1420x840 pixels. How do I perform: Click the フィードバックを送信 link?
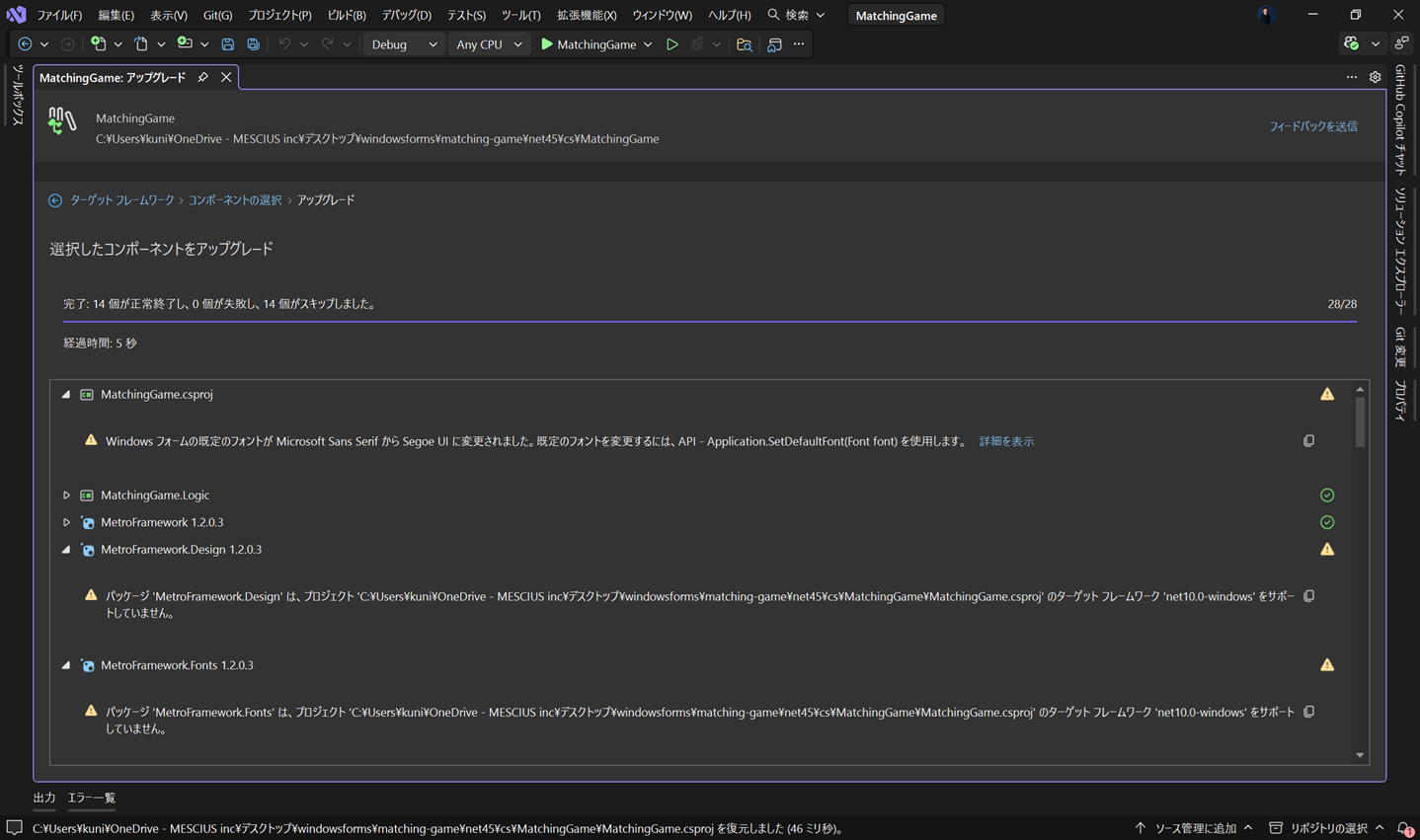(1312, 126)
